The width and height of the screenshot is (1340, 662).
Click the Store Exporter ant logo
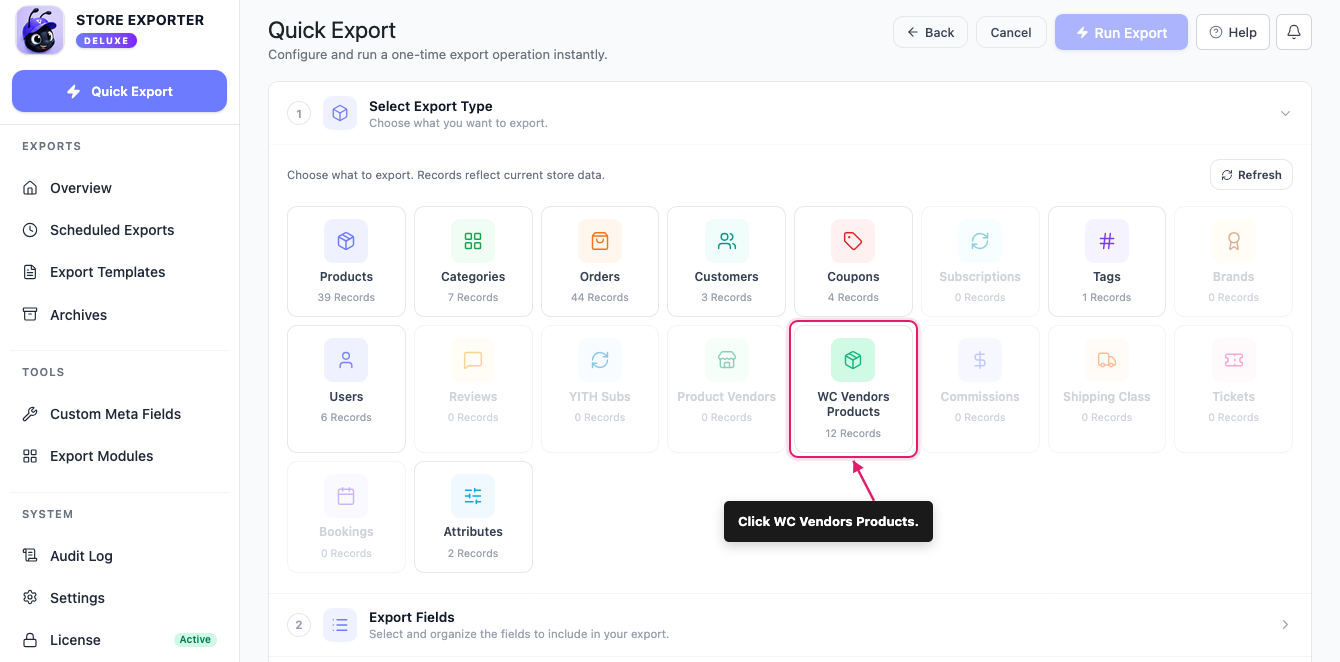coord(40,30)
